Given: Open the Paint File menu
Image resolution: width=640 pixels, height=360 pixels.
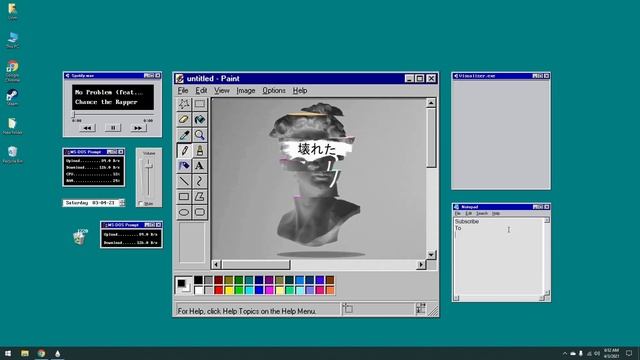Looking at the screenshot, I should tap(183, 91).
